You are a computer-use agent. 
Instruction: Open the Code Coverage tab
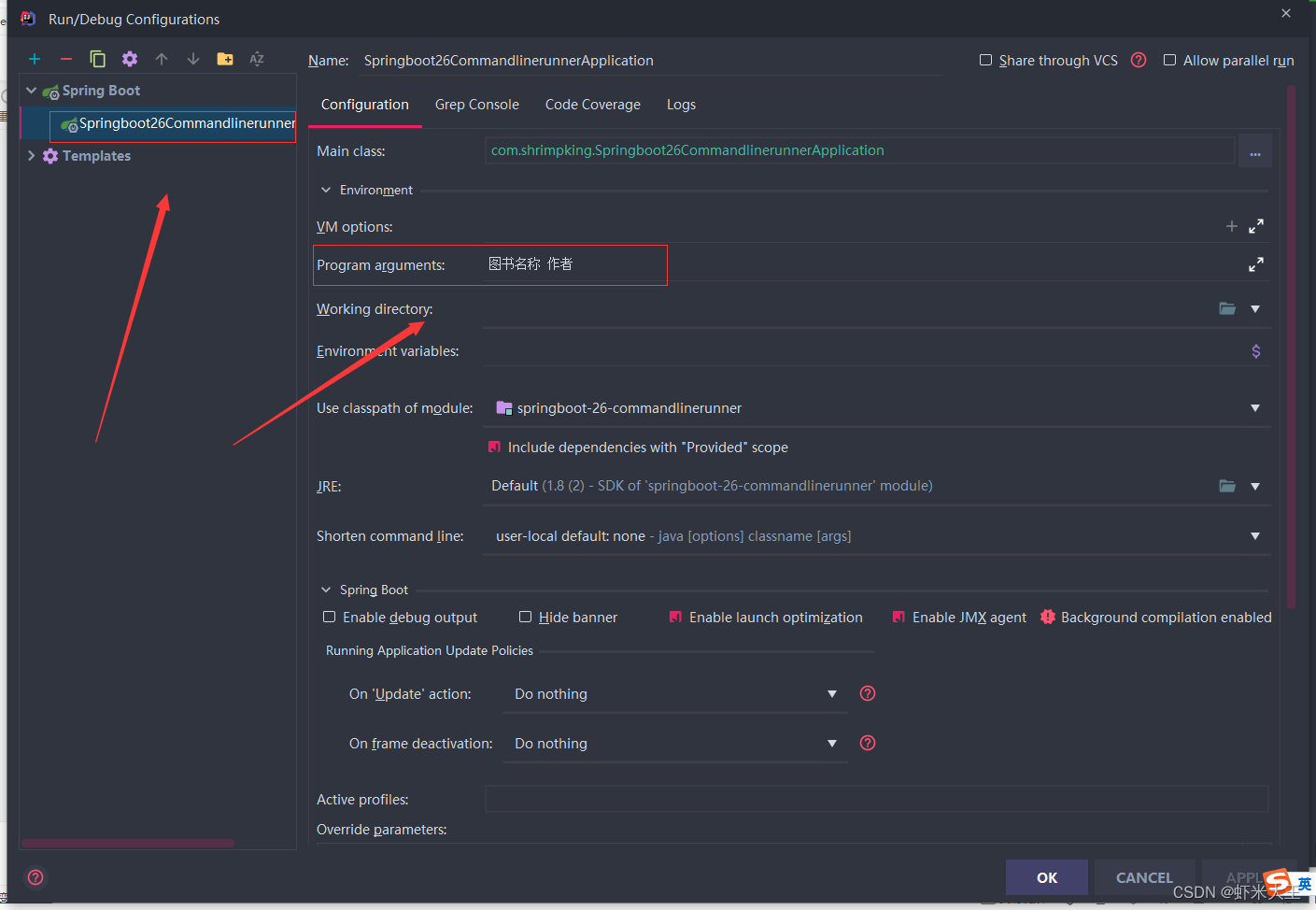click(x=592, y=104)
